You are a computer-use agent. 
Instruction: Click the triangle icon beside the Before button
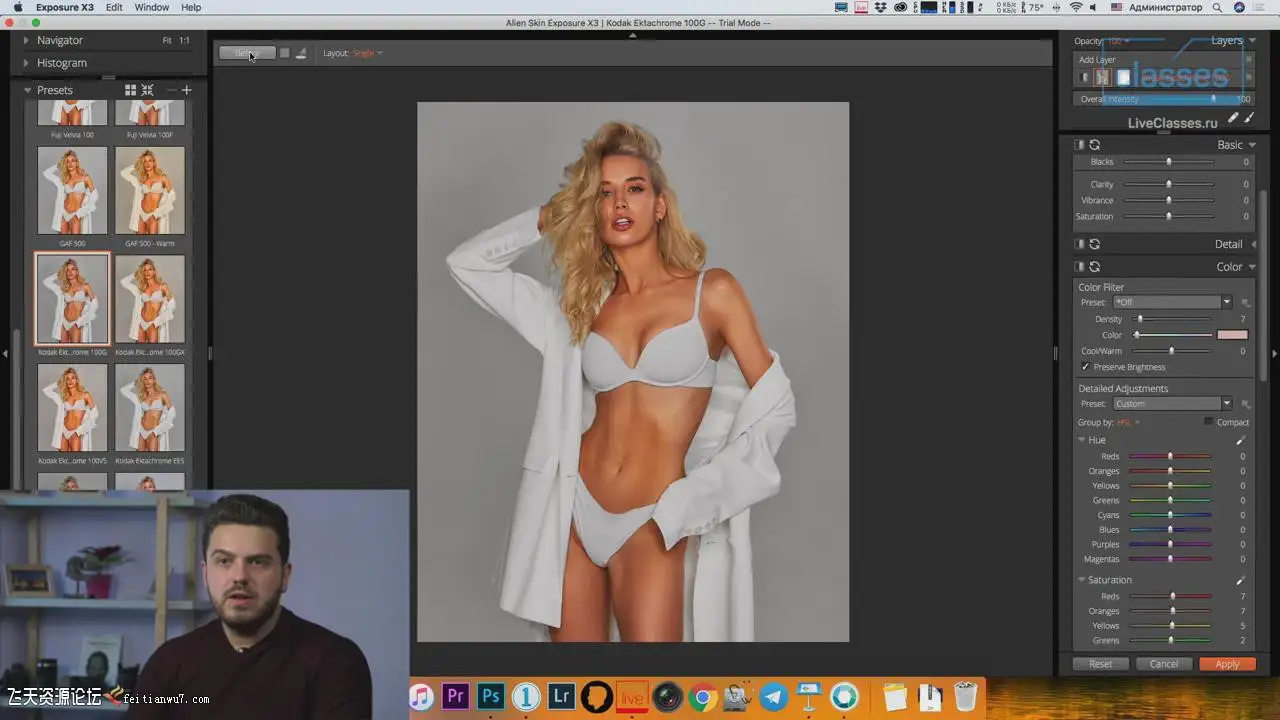tap(301, 53)
